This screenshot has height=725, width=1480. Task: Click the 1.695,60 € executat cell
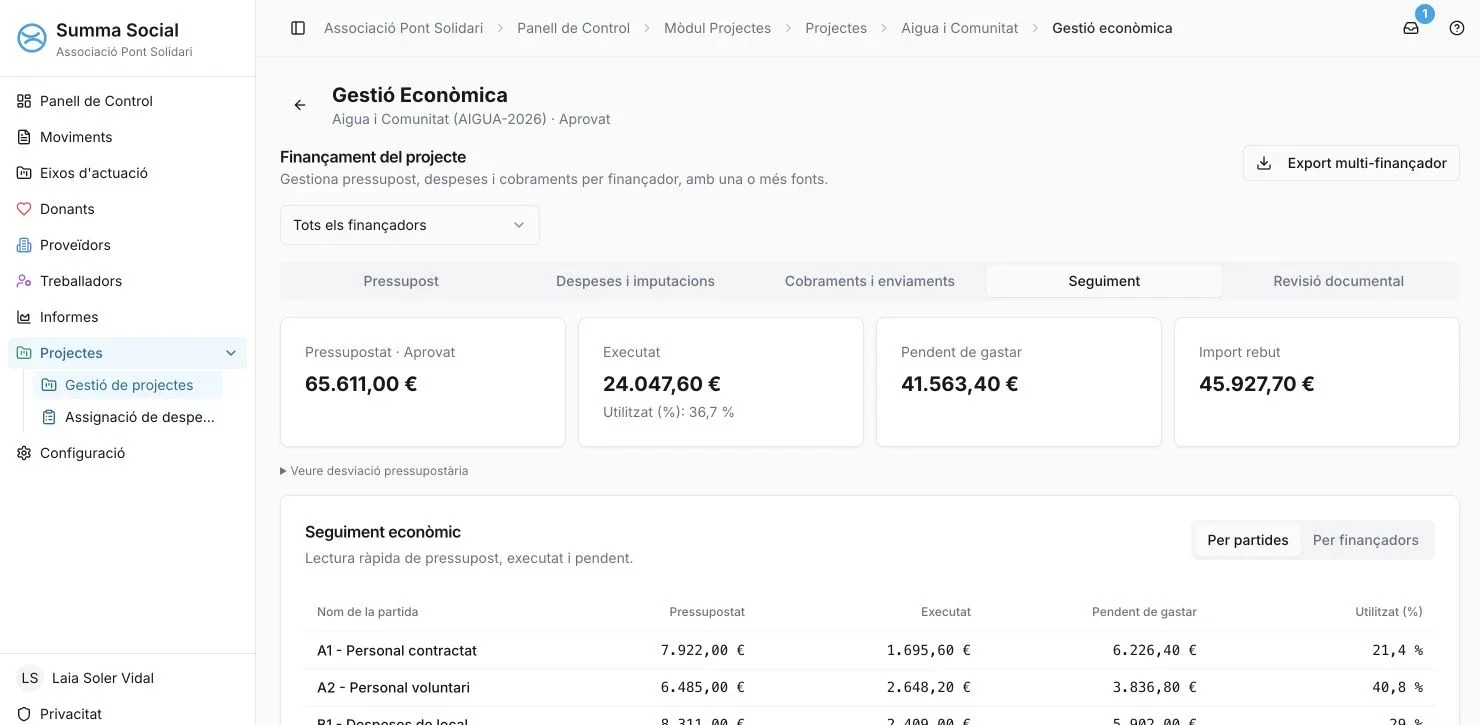(929, 650)
